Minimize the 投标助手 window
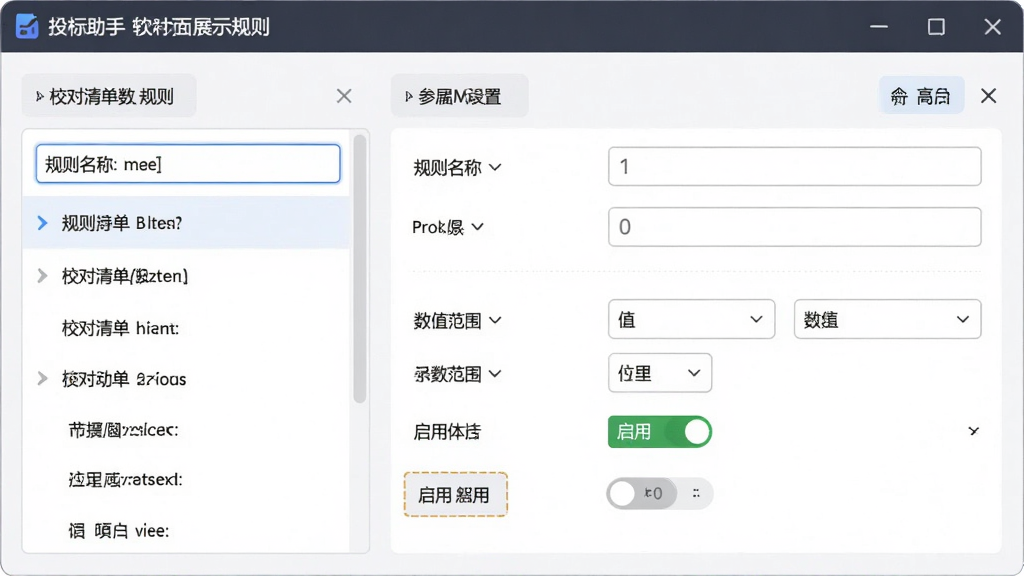The image size is (1024, 576). pyautogui.click(x=879, y=27)
